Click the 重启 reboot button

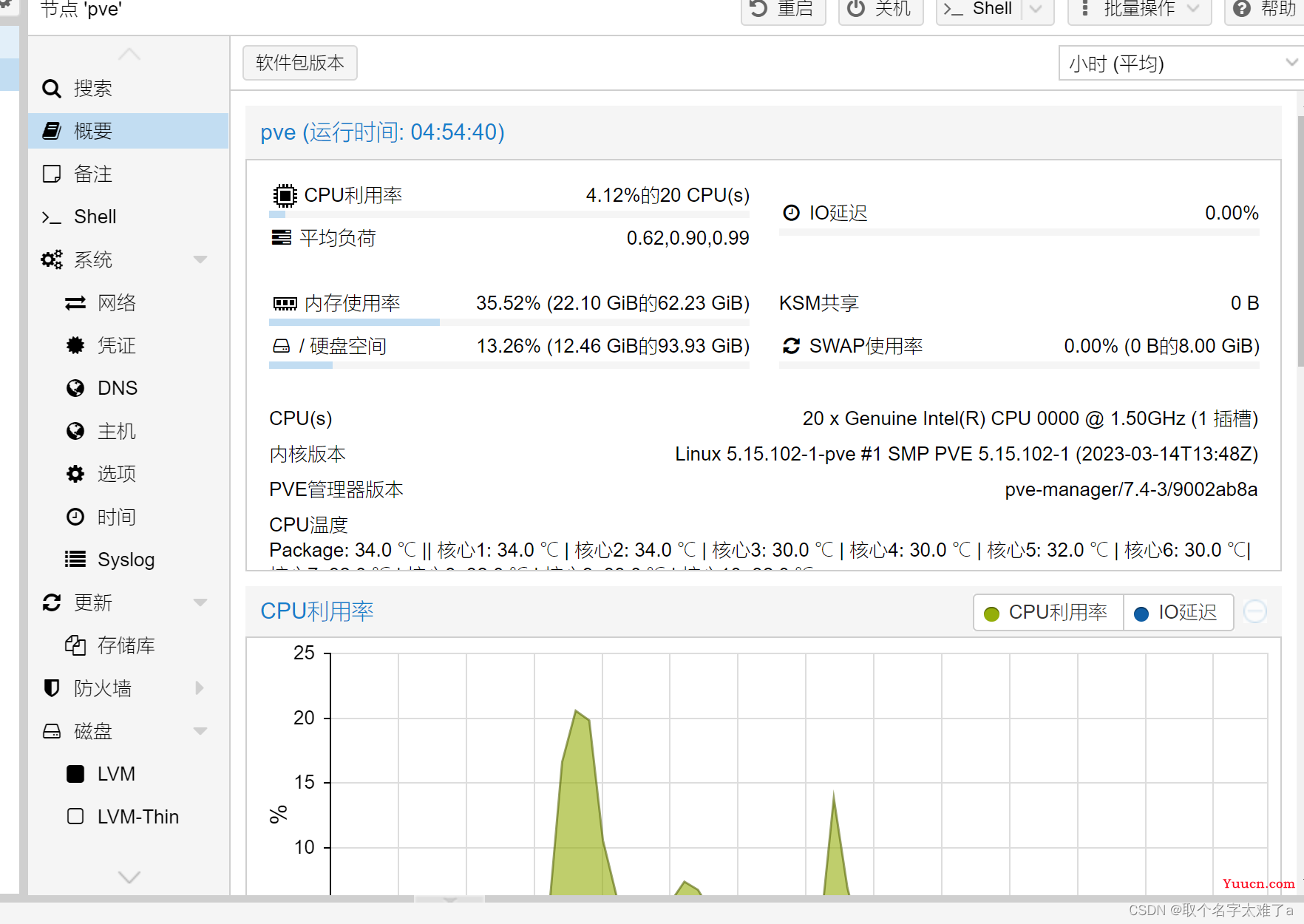(784, 10)
